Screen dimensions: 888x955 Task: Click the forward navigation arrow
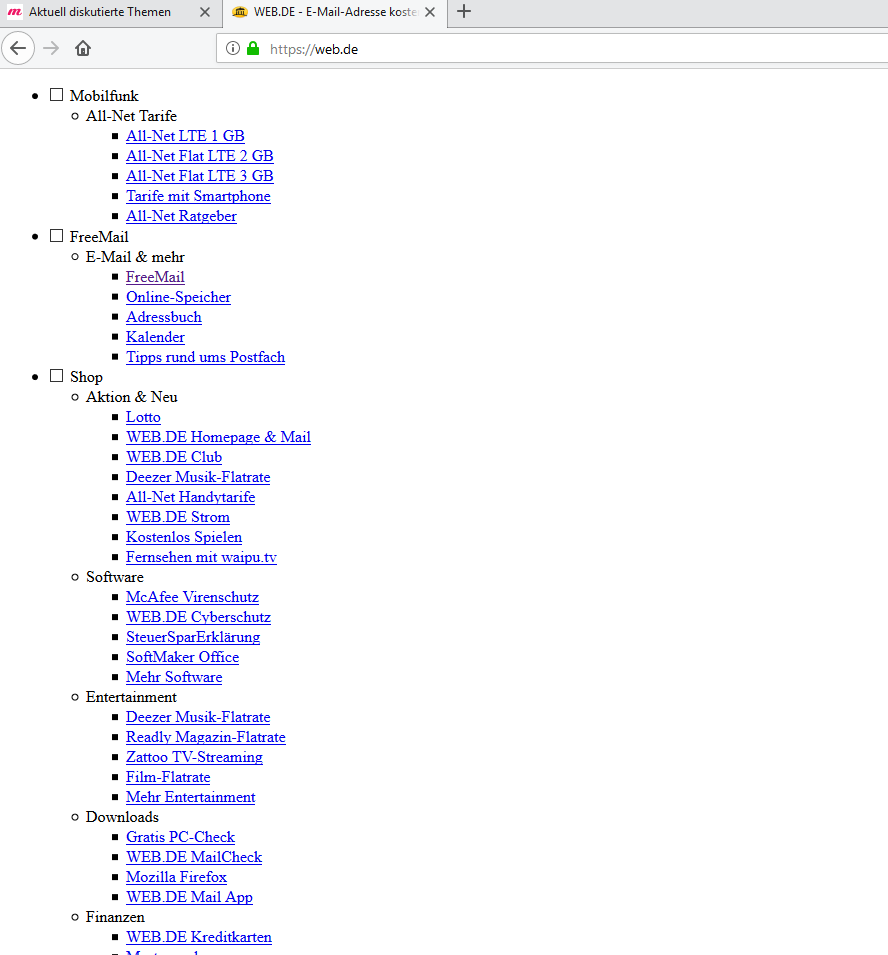[x=51, y=48]
